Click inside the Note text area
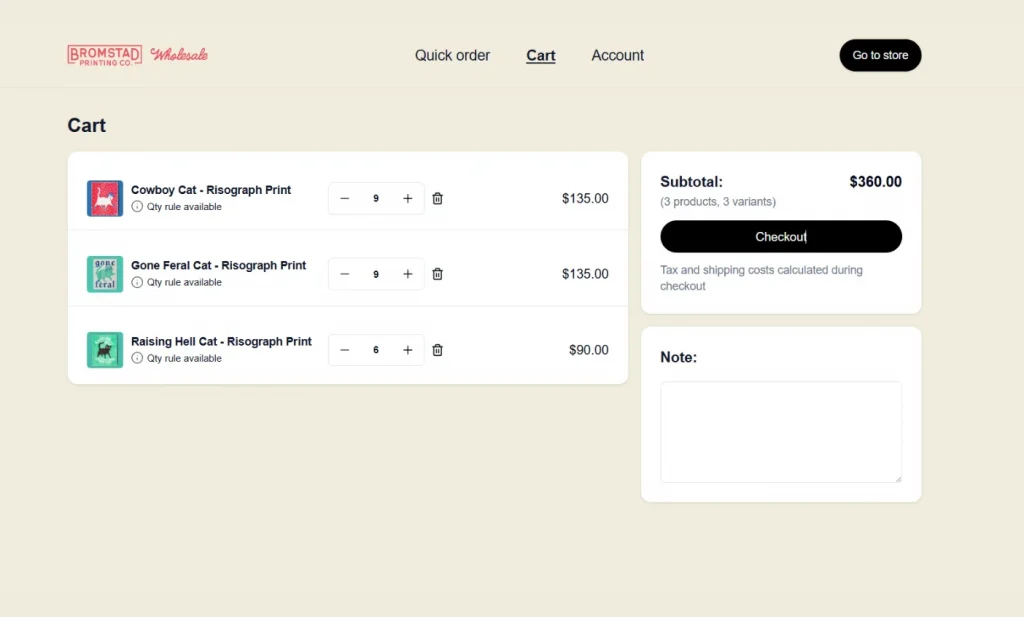The width and height of the screenshot is (1024, 617). coord(780,431)
